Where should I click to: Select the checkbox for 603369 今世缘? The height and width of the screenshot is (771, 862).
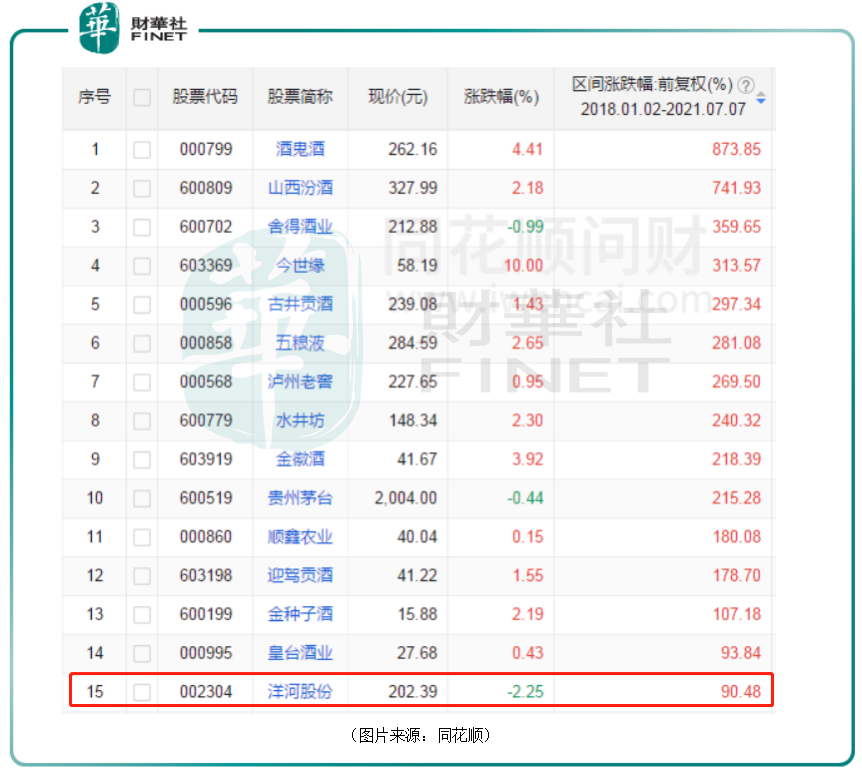click(x=142, y=266)
